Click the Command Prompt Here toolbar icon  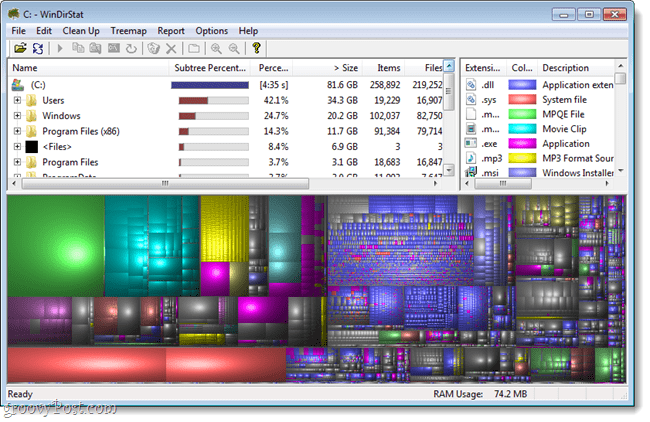(x=114, y=49)
